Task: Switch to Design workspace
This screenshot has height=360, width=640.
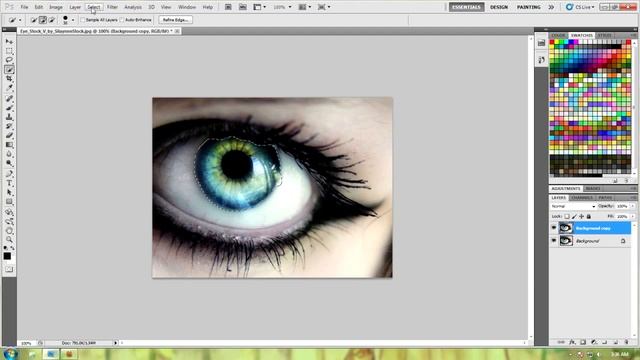Action: [x=499, y=7]
